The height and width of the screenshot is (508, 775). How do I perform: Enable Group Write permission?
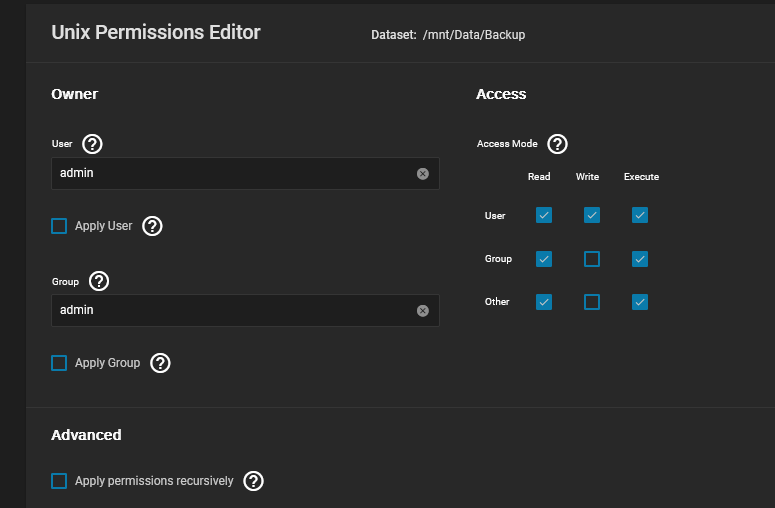pos(592,259)
